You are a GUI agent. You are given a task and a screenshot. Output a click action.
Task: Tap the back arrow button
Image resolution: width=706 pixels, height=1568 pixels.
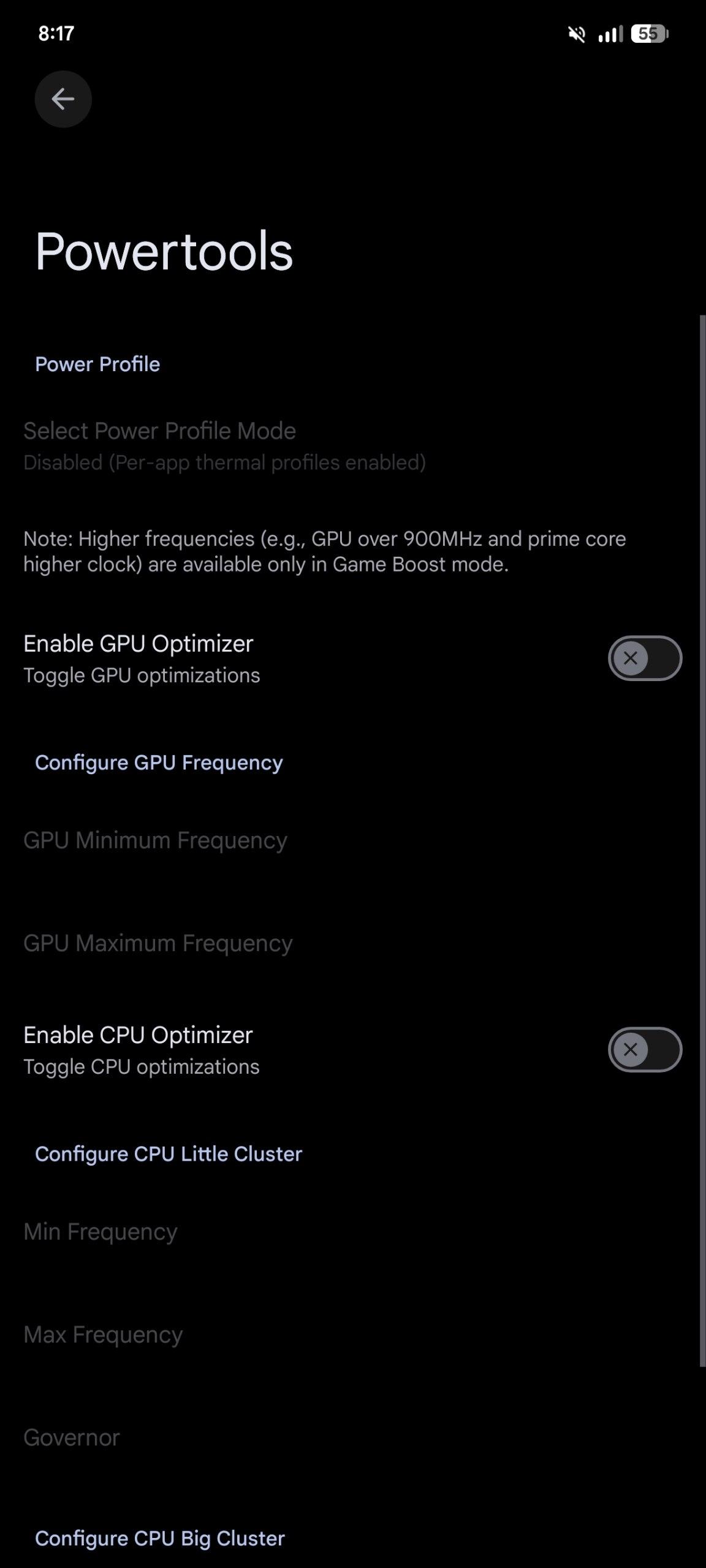(63, 99)
